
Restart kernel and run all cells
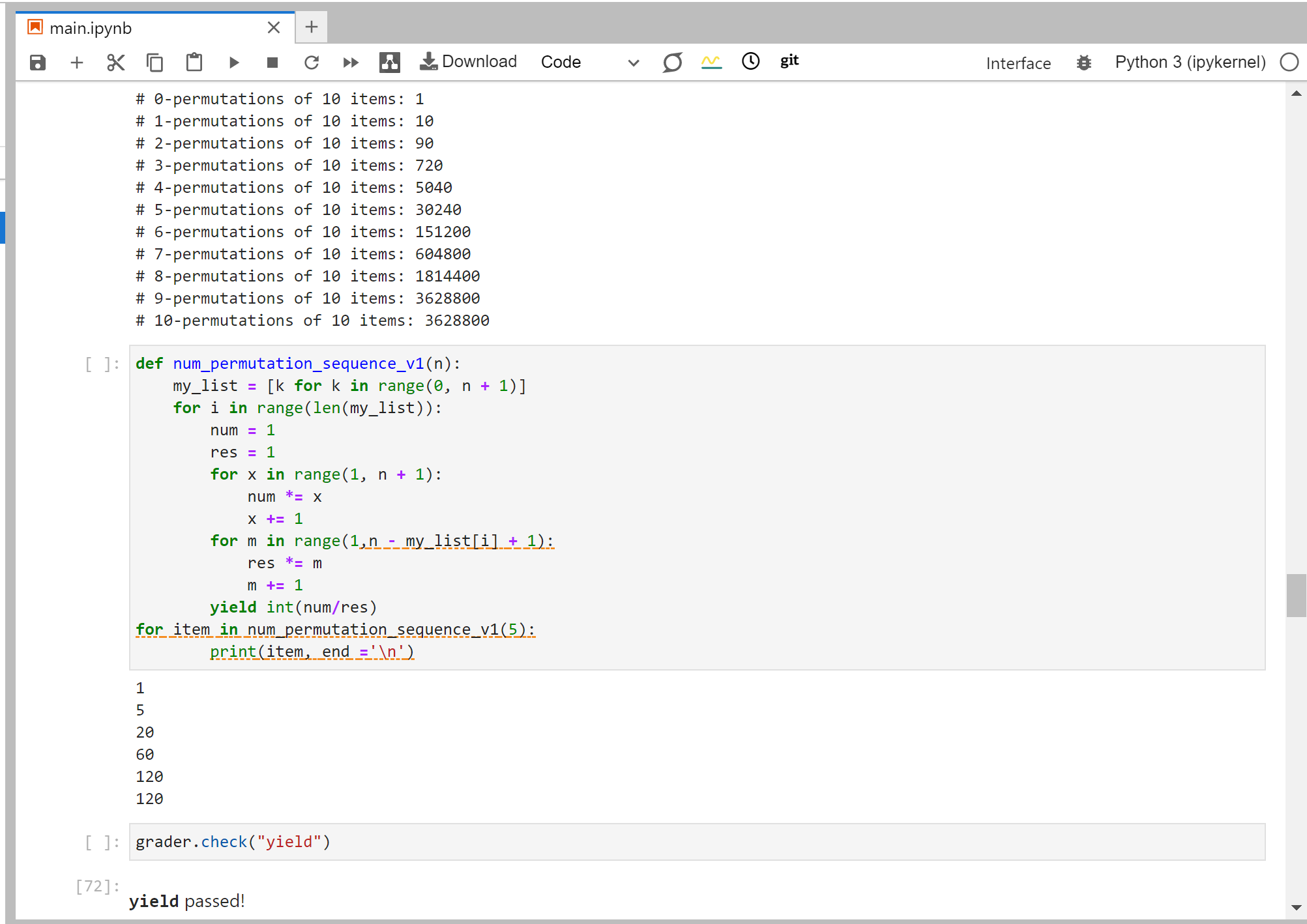(351, 63)
